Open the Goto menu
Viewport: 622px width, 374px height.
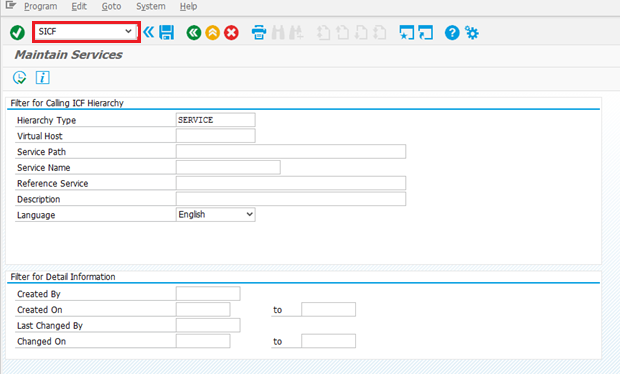[x=111, y=6]
